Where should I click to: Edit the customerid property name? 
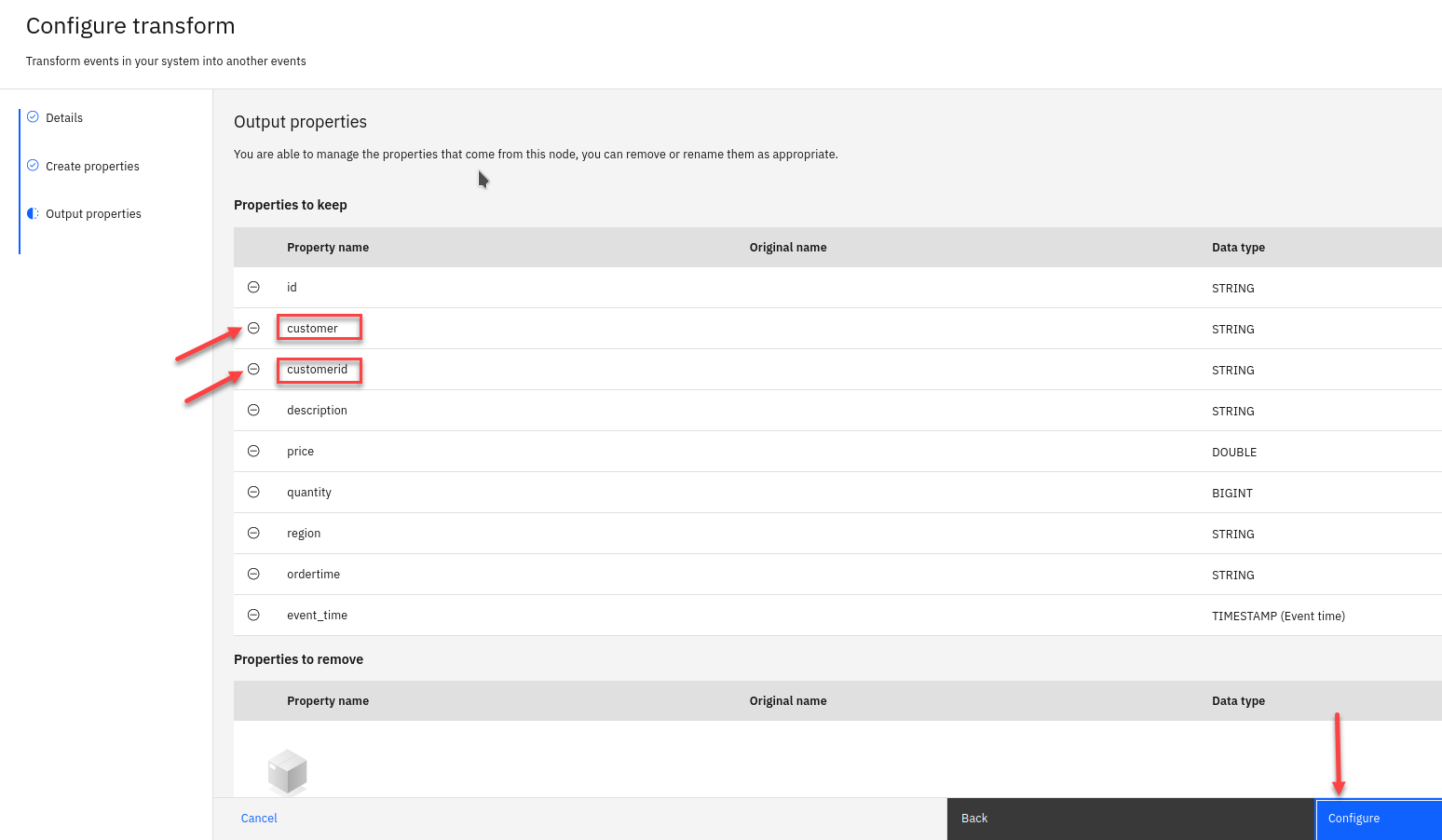[318, 370]
